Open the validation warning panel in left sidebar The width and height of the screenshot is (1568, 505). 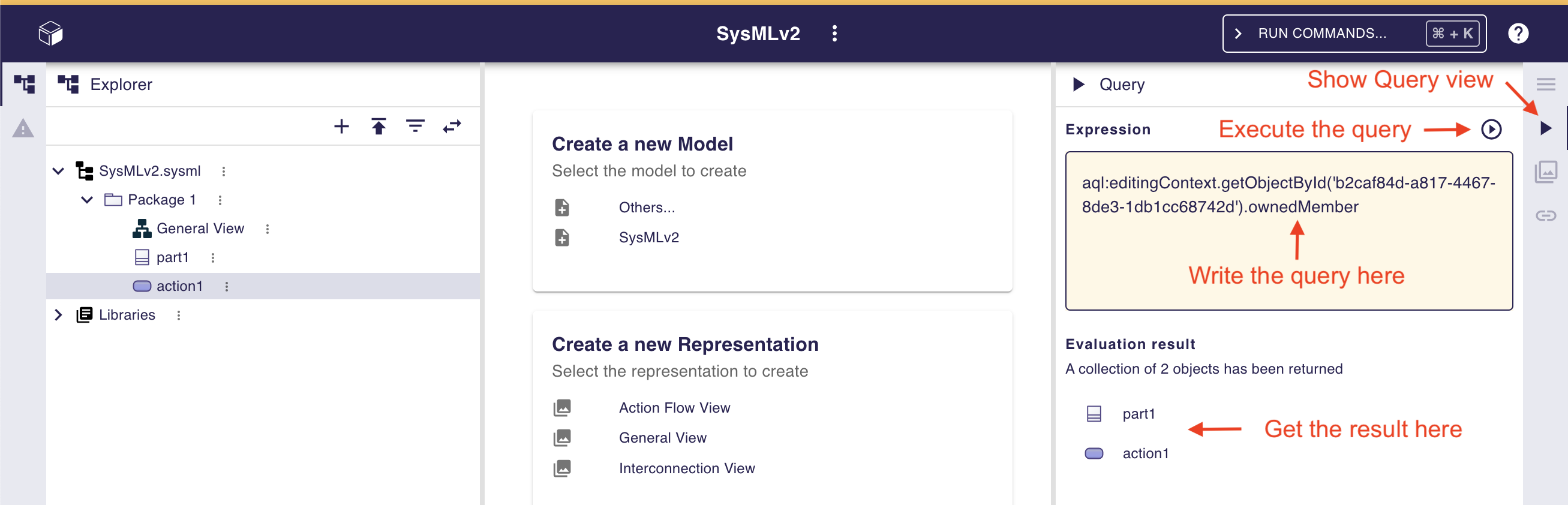[x=23, y=128]
